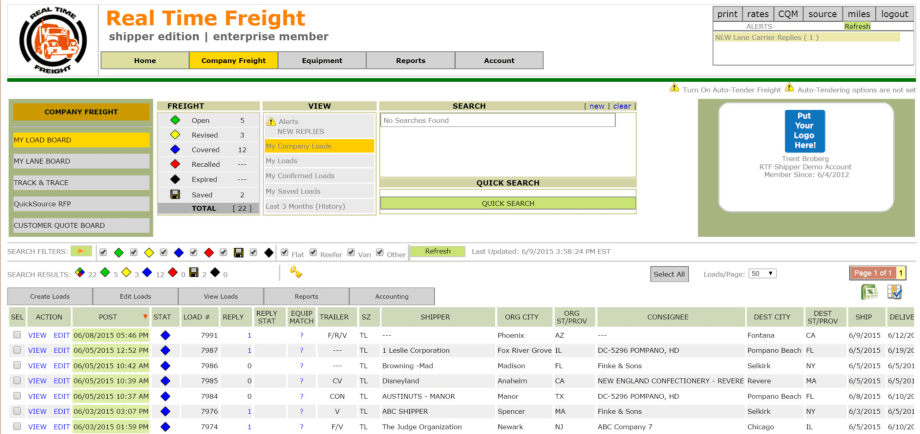
Task: Click the QUICK SEARCH button
Action: pyautogui.click(x=508, y=204)
